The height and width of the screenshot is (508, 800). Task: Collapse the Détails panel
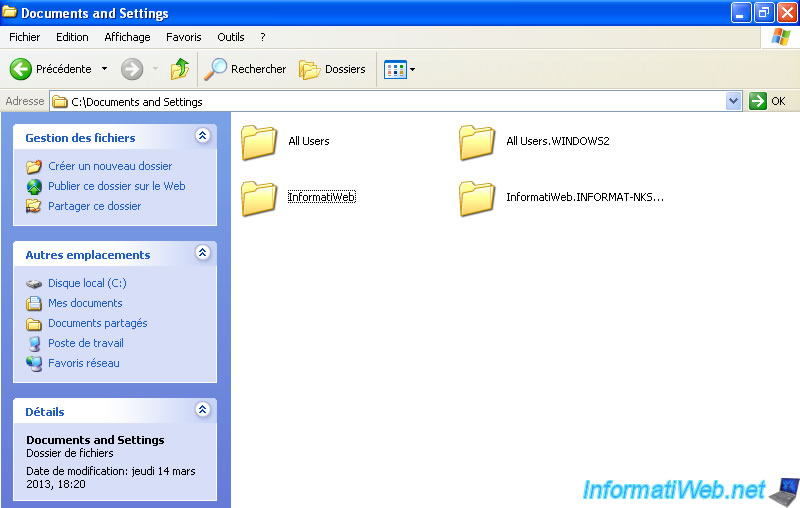coord(203,409)
